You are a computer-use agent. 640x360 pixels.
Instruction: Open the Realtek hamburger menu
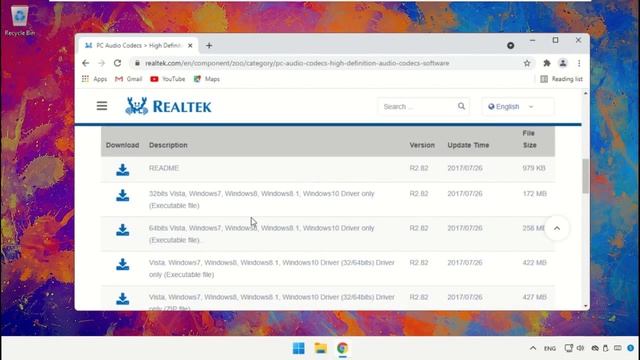click(102, 106)
